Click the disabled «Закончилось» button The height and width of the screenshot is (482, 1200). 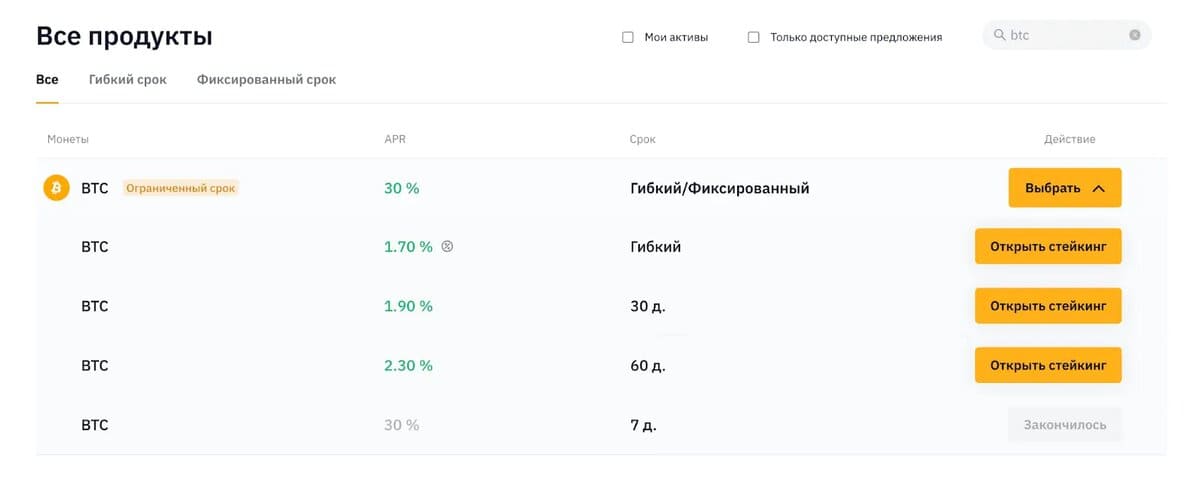pos(1064,425)
